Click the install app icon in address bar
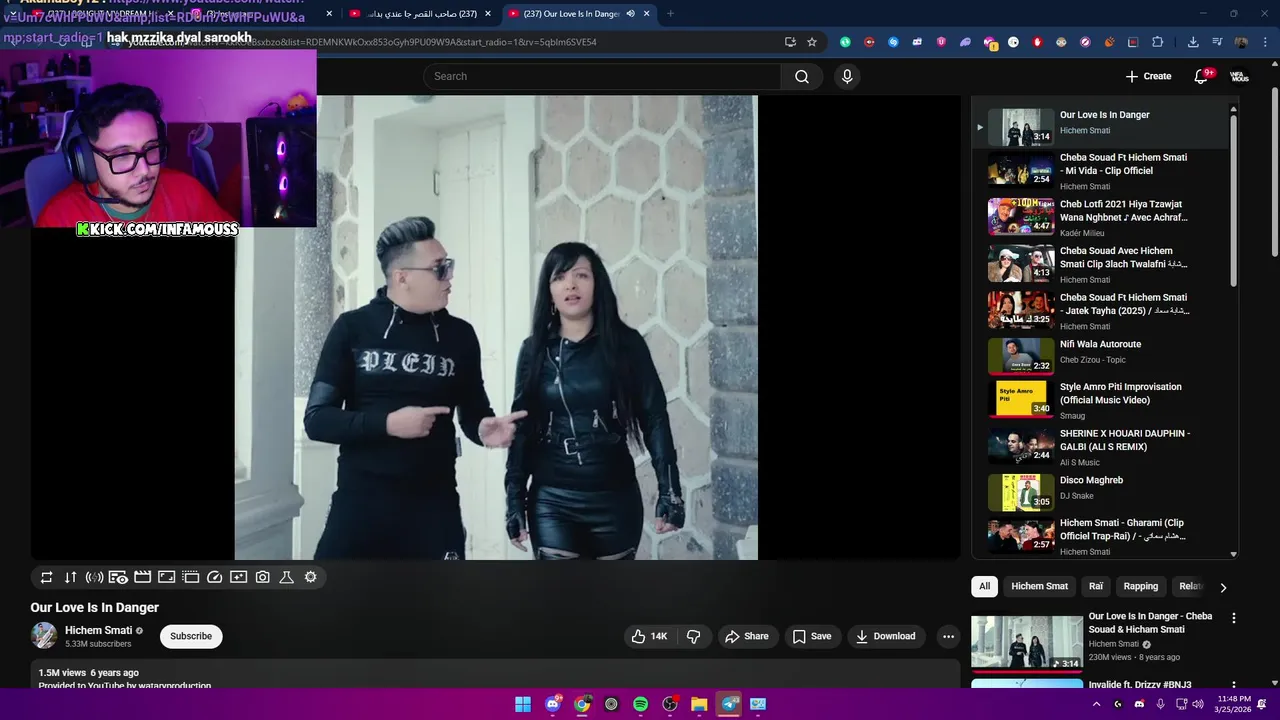Image resolution: width=1280 pixels, height=720 pixels. pyautogui.click(x=790, y=42)
